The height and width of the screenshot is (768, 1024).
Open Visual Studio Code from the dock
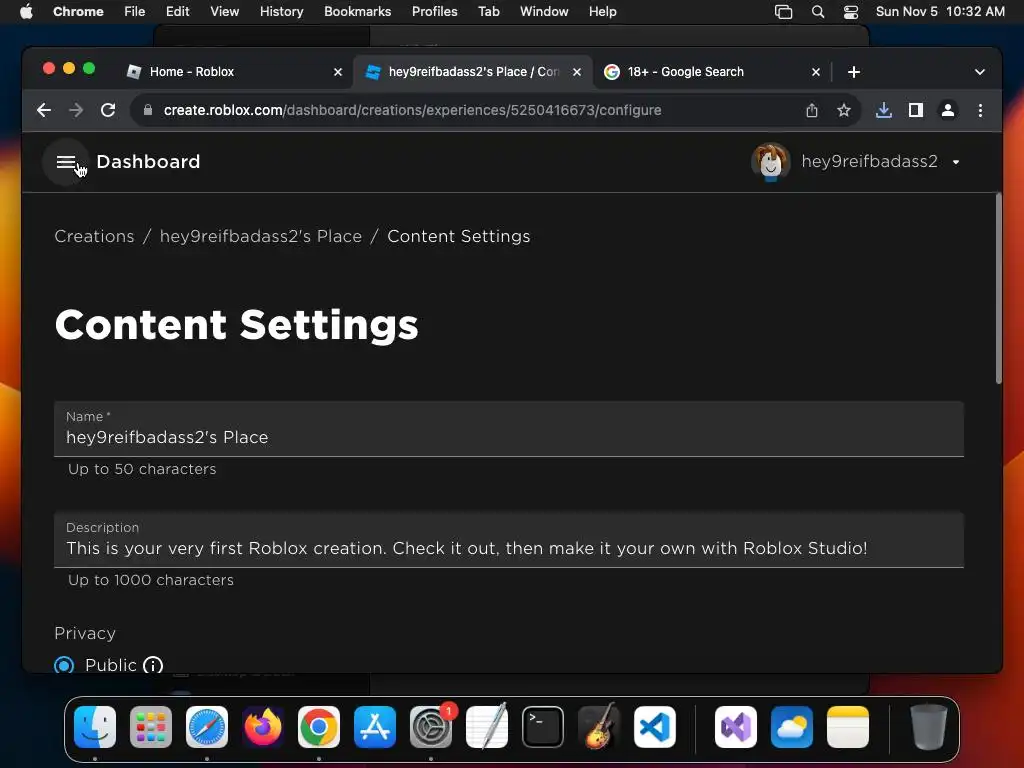click(655, 727)
